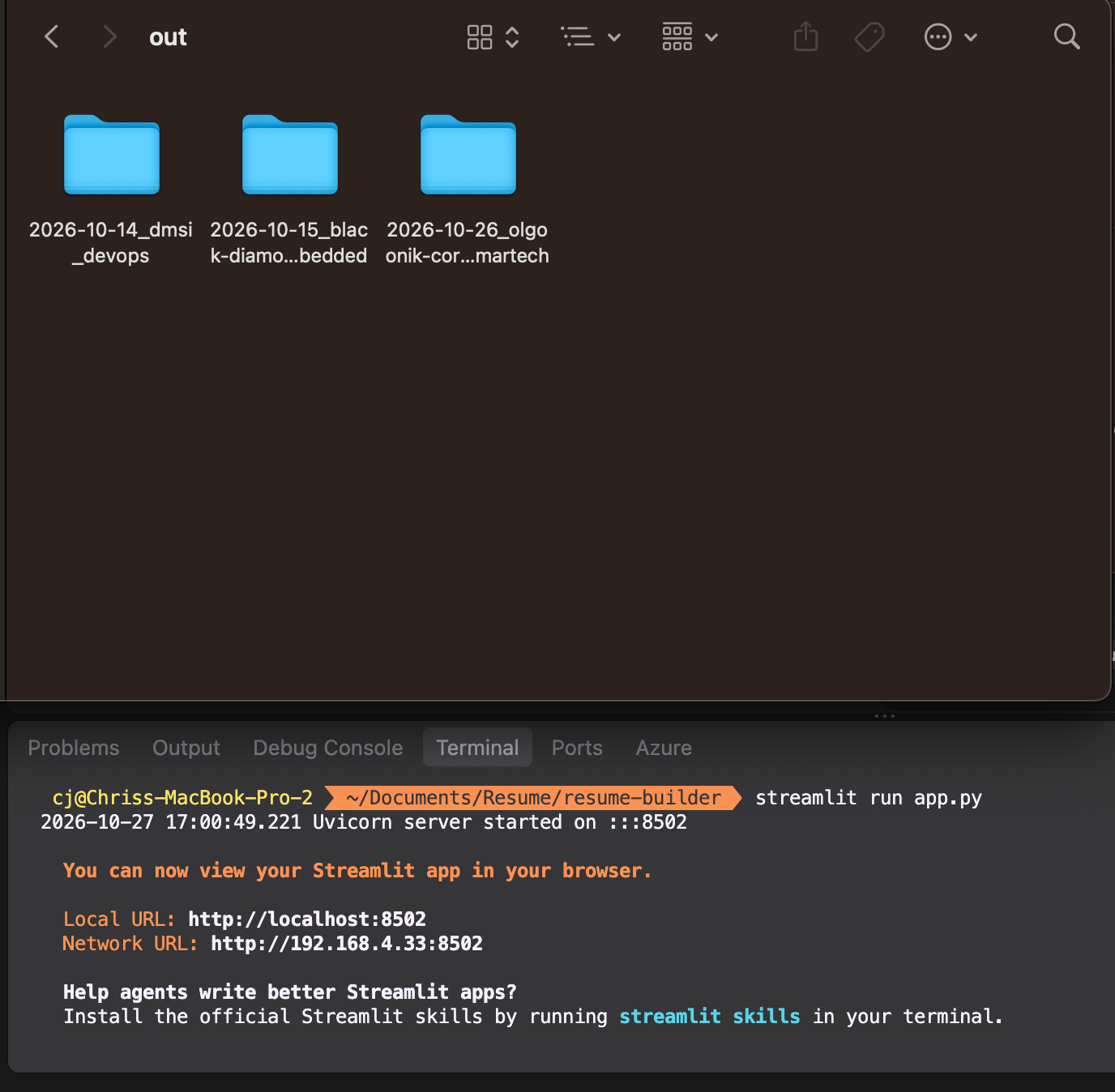Switch Finder to icon grid view

[480, 37]
